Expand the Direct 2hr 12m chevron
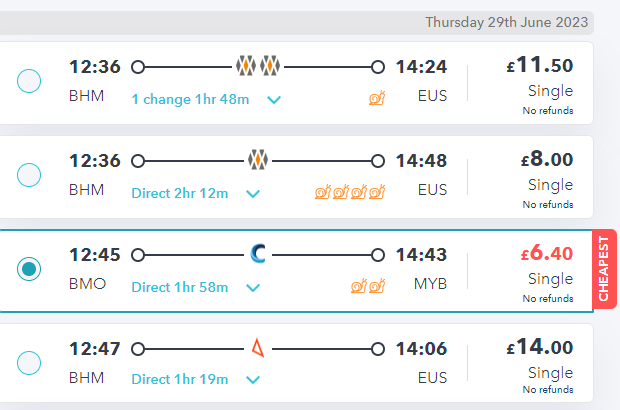This screenshot has width=620, height=410. 253,194
